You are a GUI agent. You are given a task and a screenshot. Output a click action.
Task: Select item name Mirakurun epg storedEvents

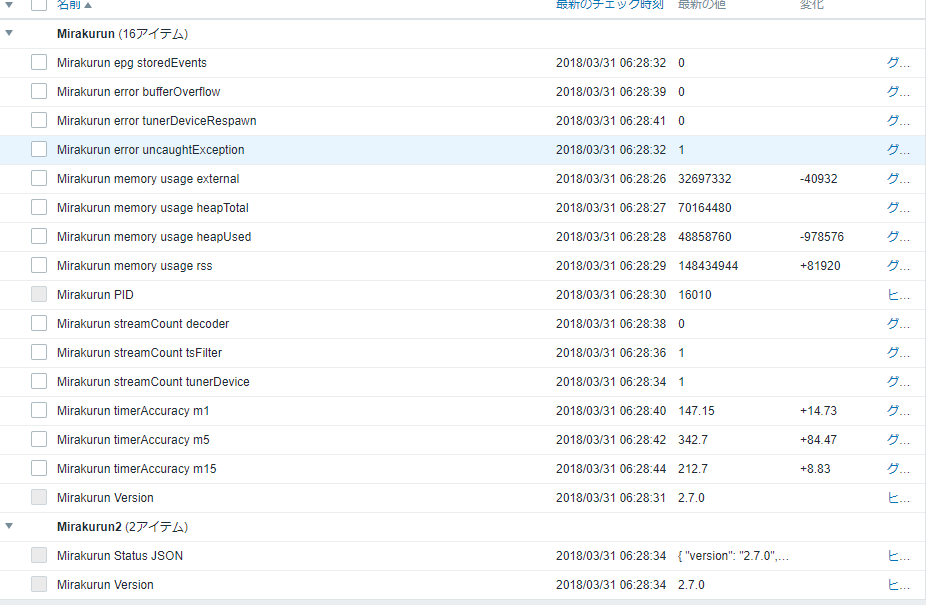pyautogui.click(x=132, y=63)
